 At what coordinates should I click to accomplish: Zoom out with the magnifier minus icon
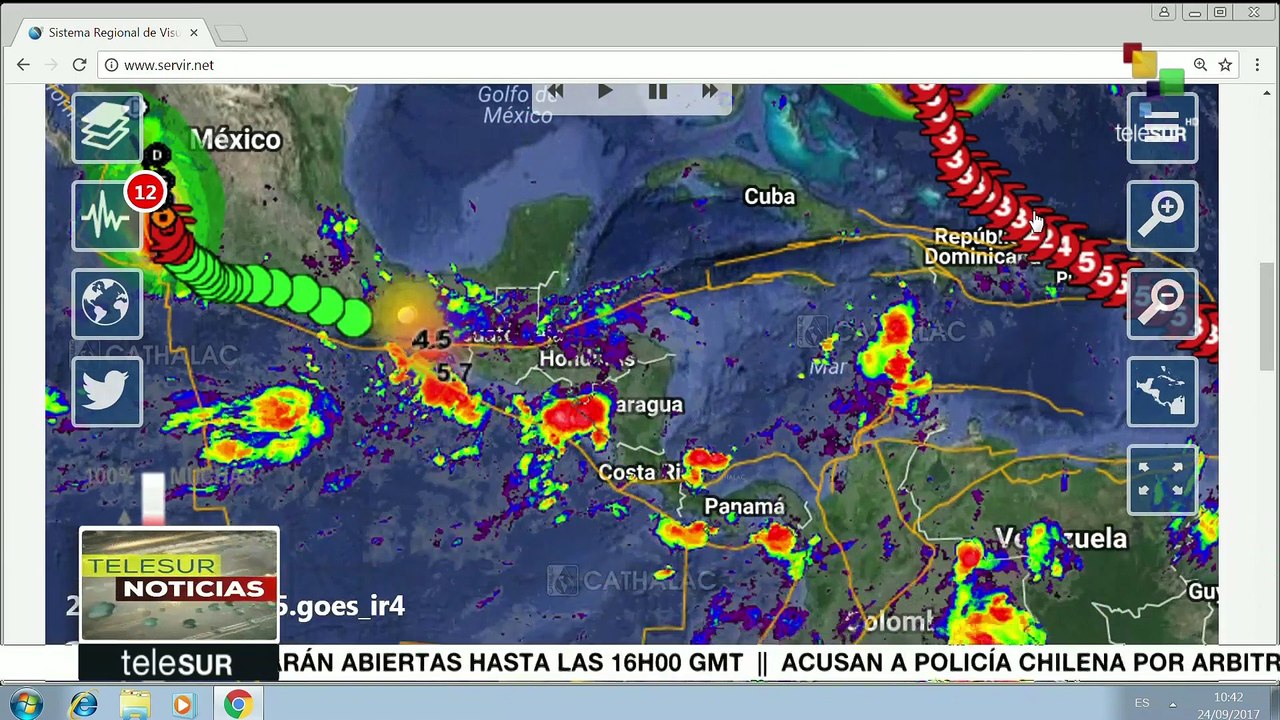coord(1162,303)
